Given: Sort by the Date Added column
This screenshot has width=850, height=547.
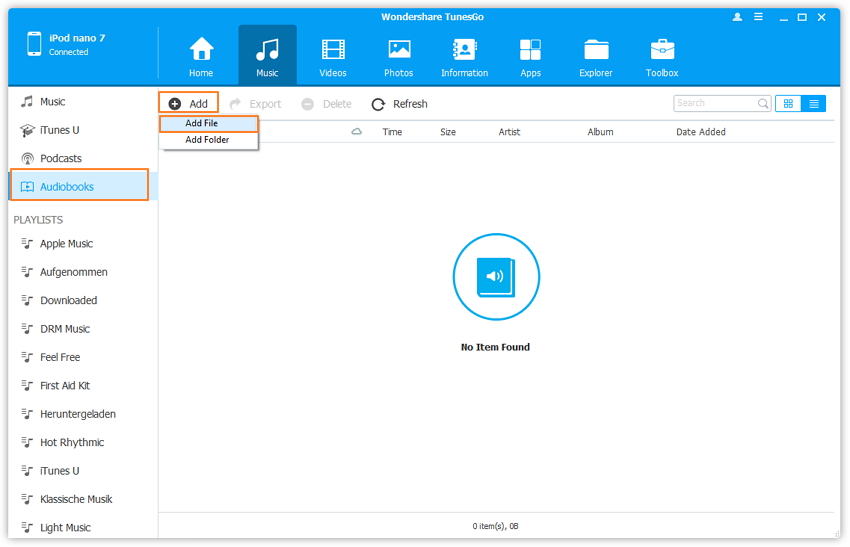Looking at the screenshot, I should 700,132.
